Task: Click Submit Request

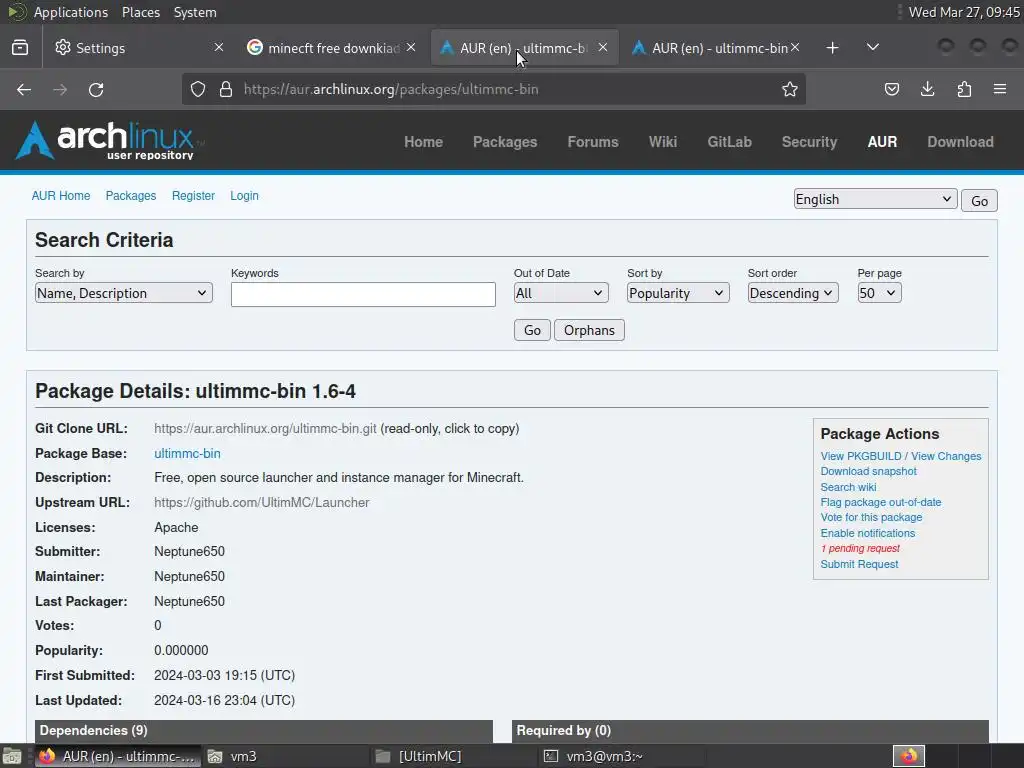Action: pyautogui.click(x=859, y=564)
